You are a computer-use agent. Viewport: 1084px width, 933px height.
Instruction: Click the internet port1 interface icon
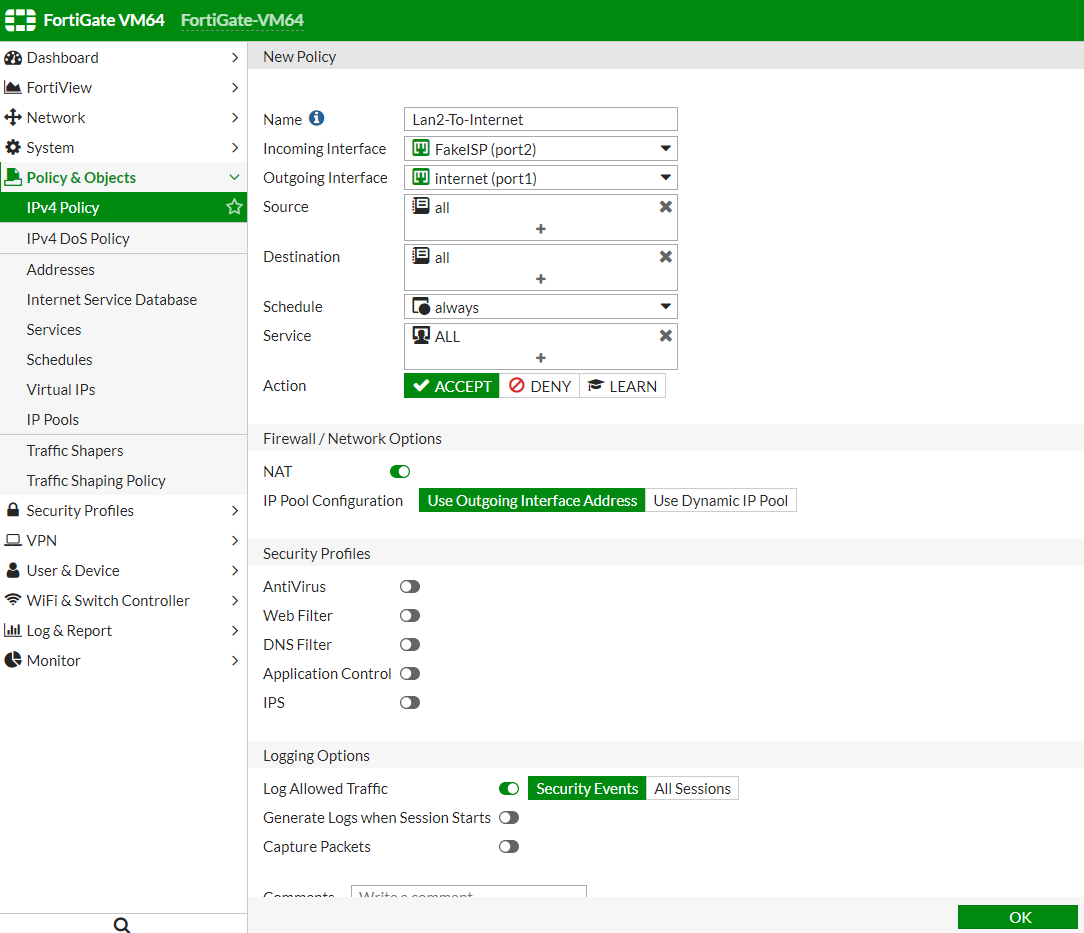[421, 177]
